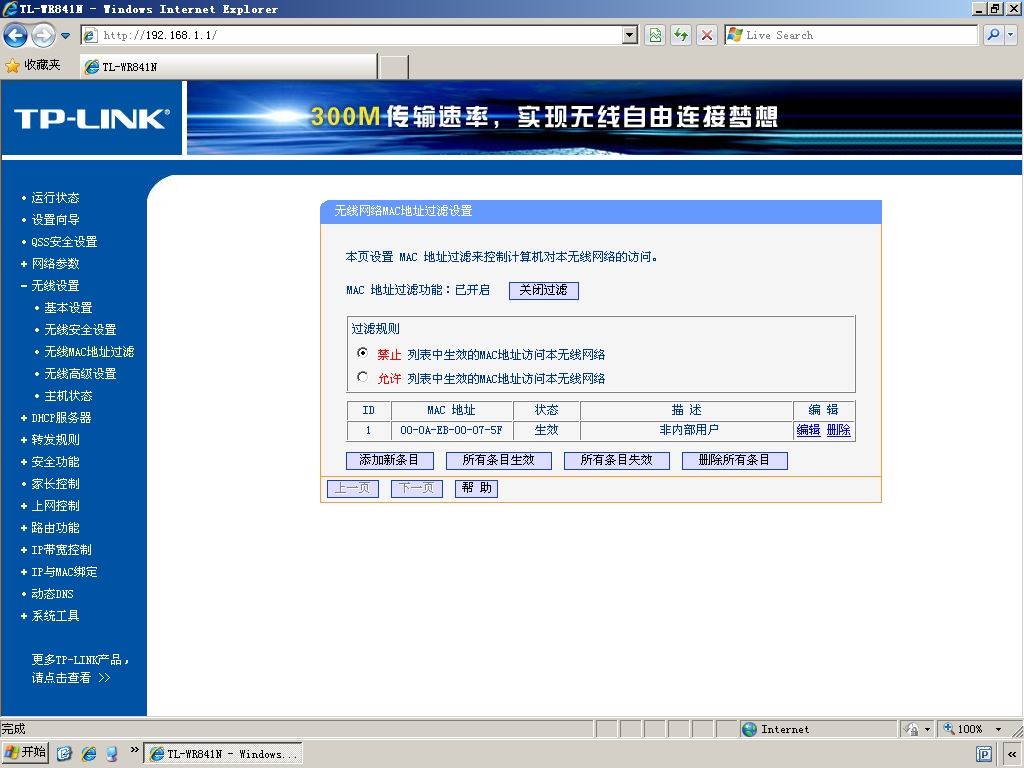Click the Compatibility View icon

pyautogui.click(x=655, y=35)
